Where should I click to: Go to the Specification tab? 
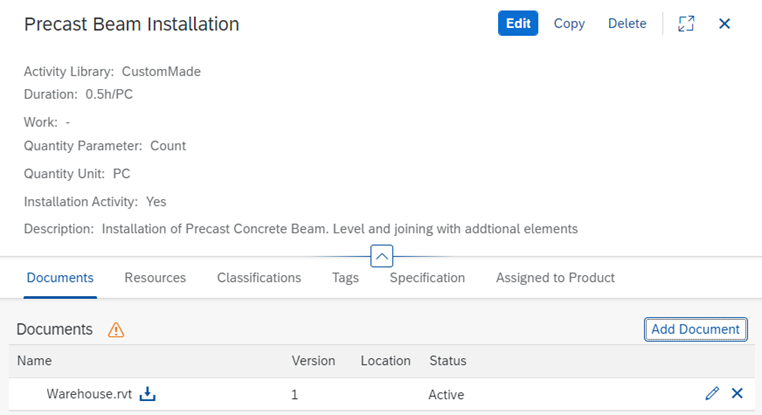[x=427, y=277]
